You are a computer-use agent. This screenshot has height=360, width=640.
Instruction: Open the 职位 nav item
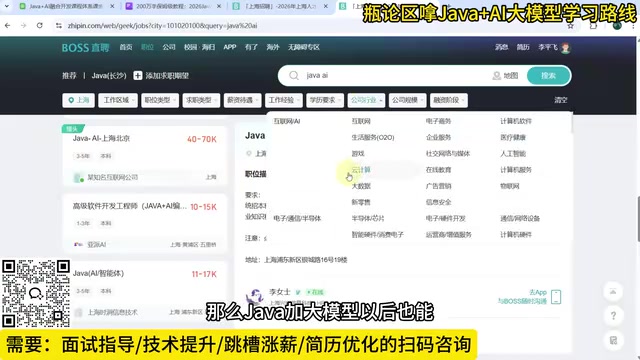[x=147, y=47]
